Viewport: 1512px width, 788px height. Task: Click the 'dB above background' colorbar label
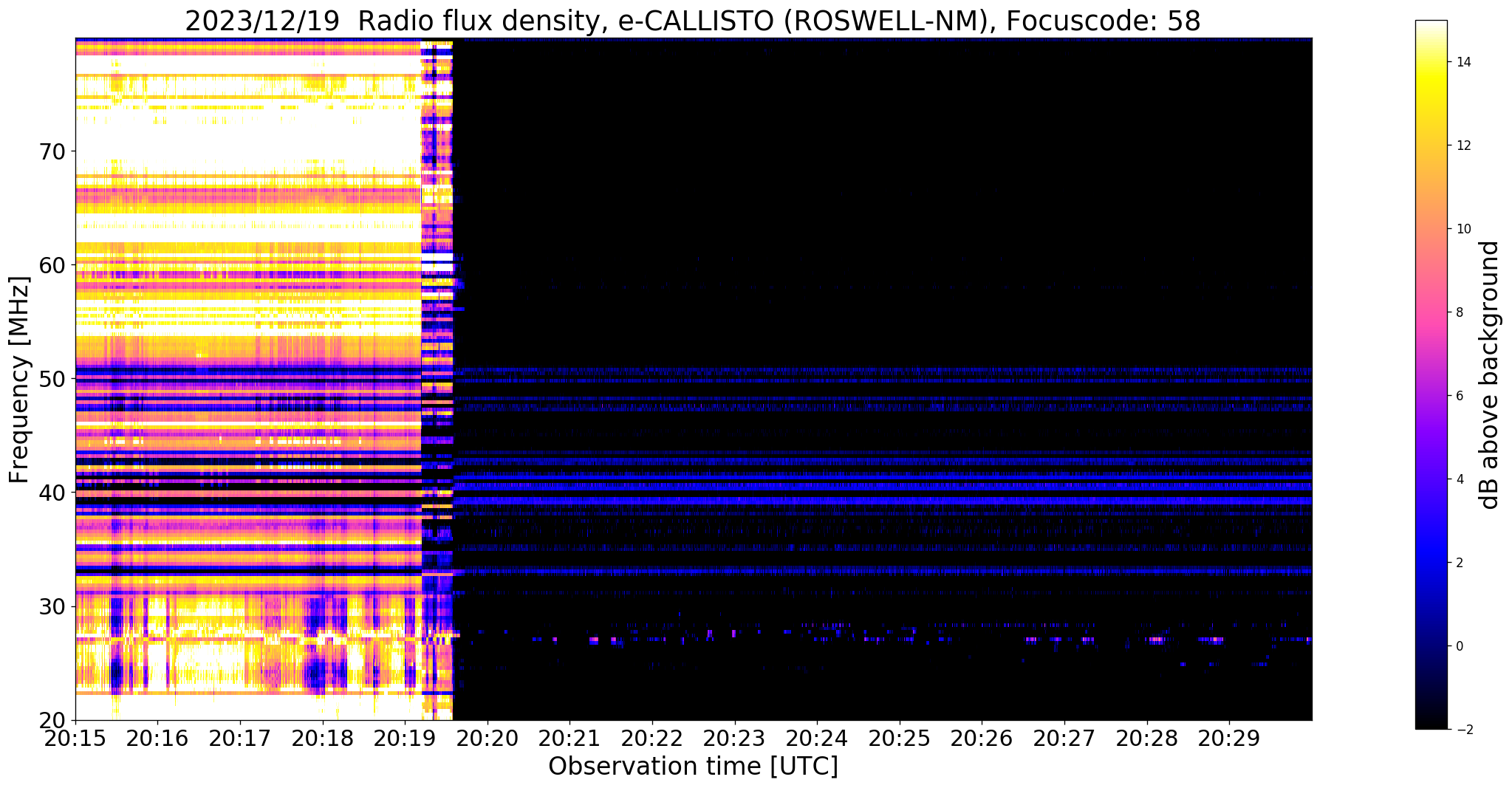[x=1490, y=375]
